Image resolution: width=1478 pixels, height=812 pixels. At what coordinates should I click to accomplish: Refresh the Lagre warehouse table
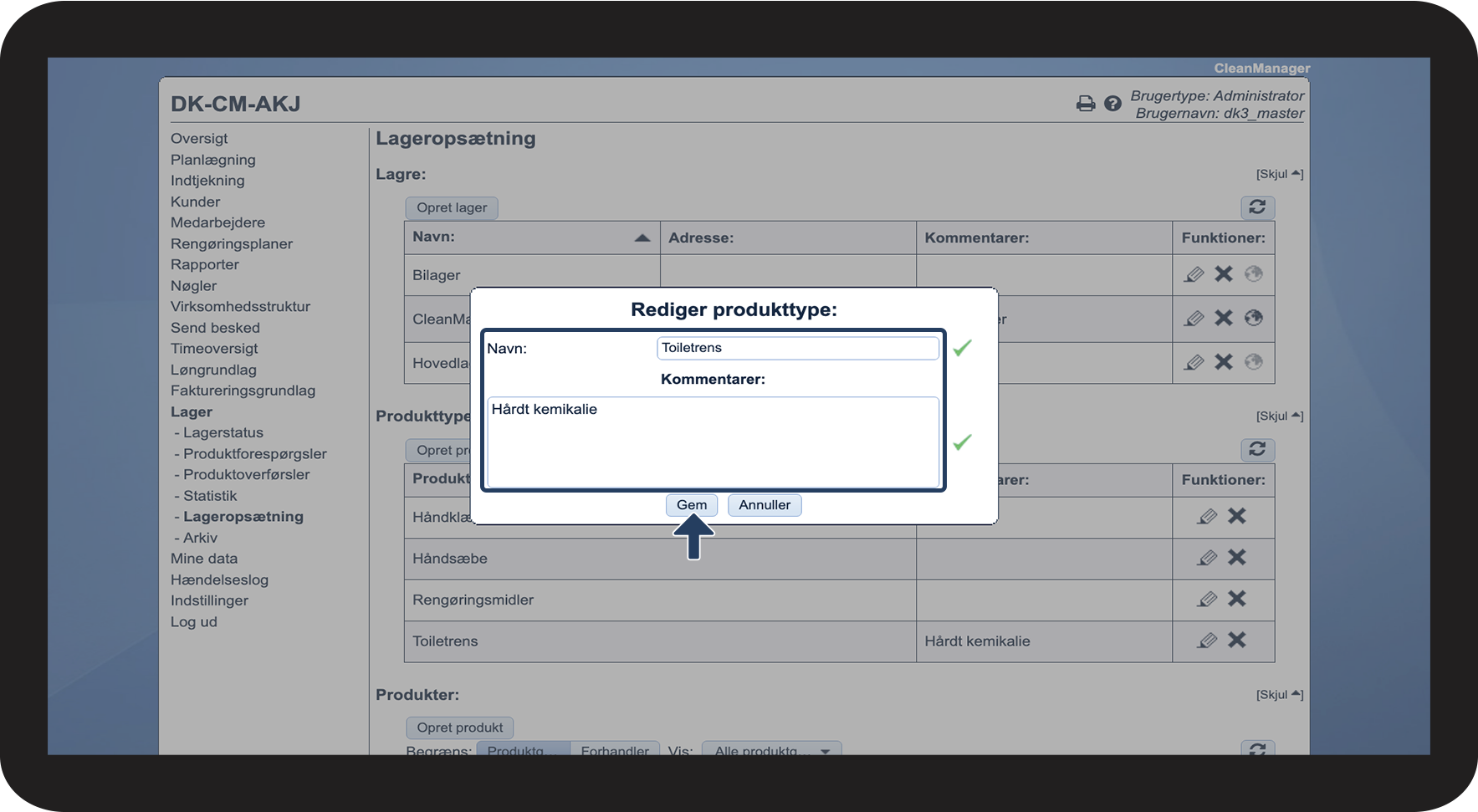coord(1256,207)
